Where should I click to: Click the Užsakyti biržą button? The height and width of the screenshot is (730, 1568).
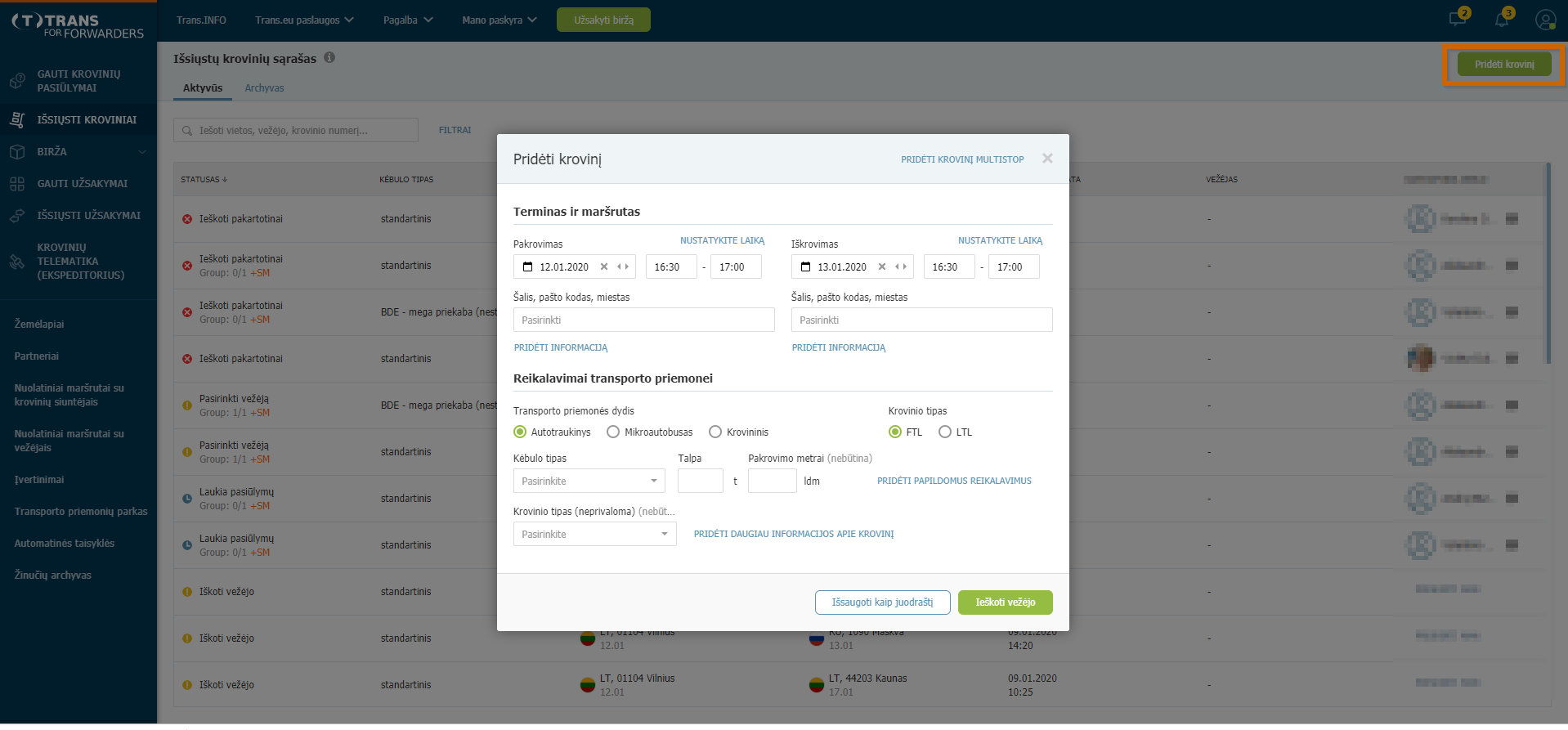(x=603, y=20)
